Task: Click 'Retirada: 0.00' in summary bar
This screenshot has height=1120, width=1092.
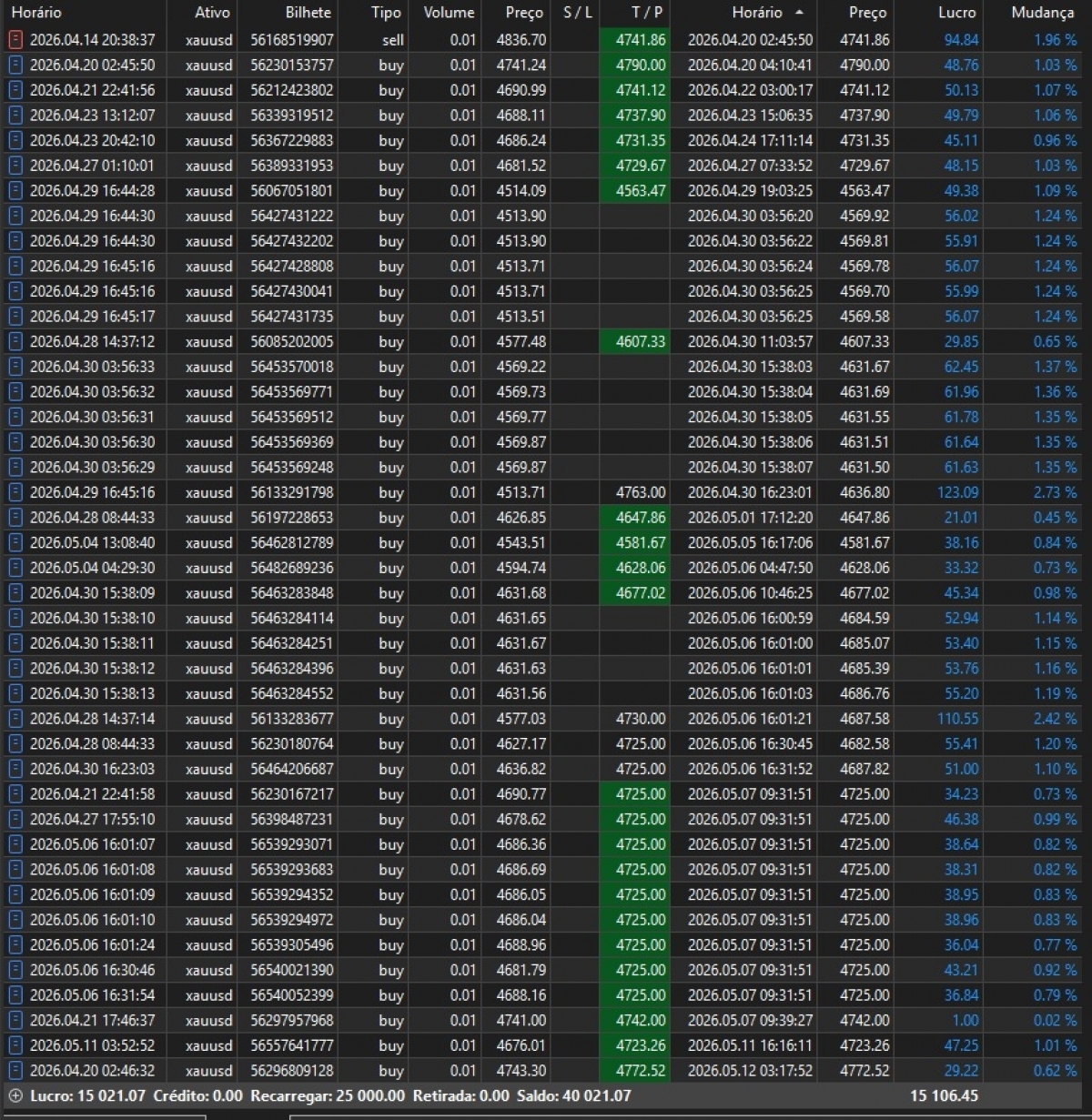Action: (460, 1095)
